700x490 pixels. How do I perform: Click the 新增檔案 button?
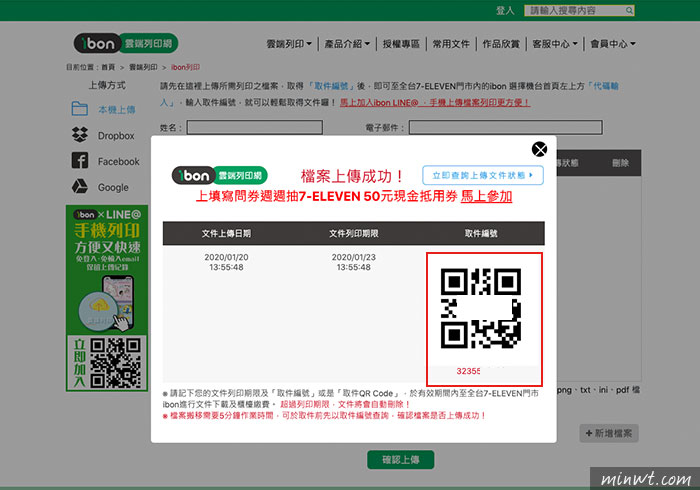pos(609,433)
